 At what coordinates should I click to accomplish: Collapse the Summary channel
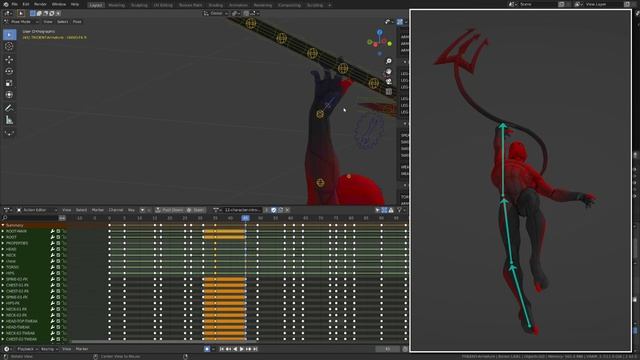[x=3, y=225]
